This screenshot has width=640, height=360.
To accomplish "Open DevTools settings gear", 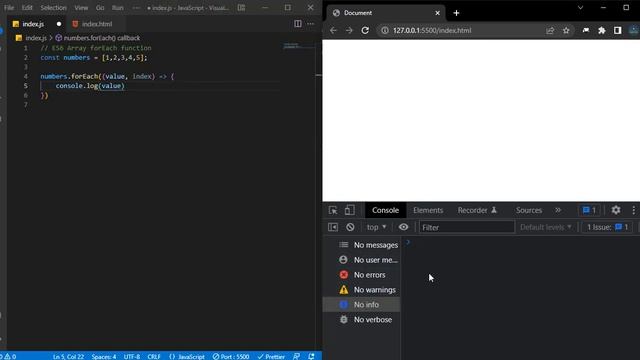I will [x=616, y=210].
